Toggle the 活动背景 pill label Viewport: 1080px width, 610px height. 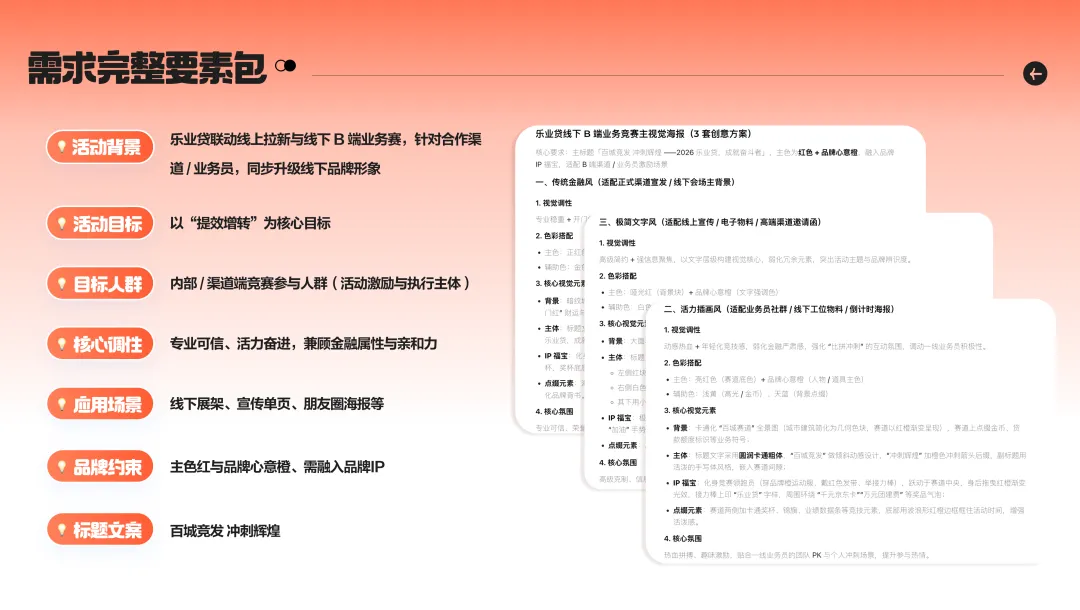click(x=105, y=146)
